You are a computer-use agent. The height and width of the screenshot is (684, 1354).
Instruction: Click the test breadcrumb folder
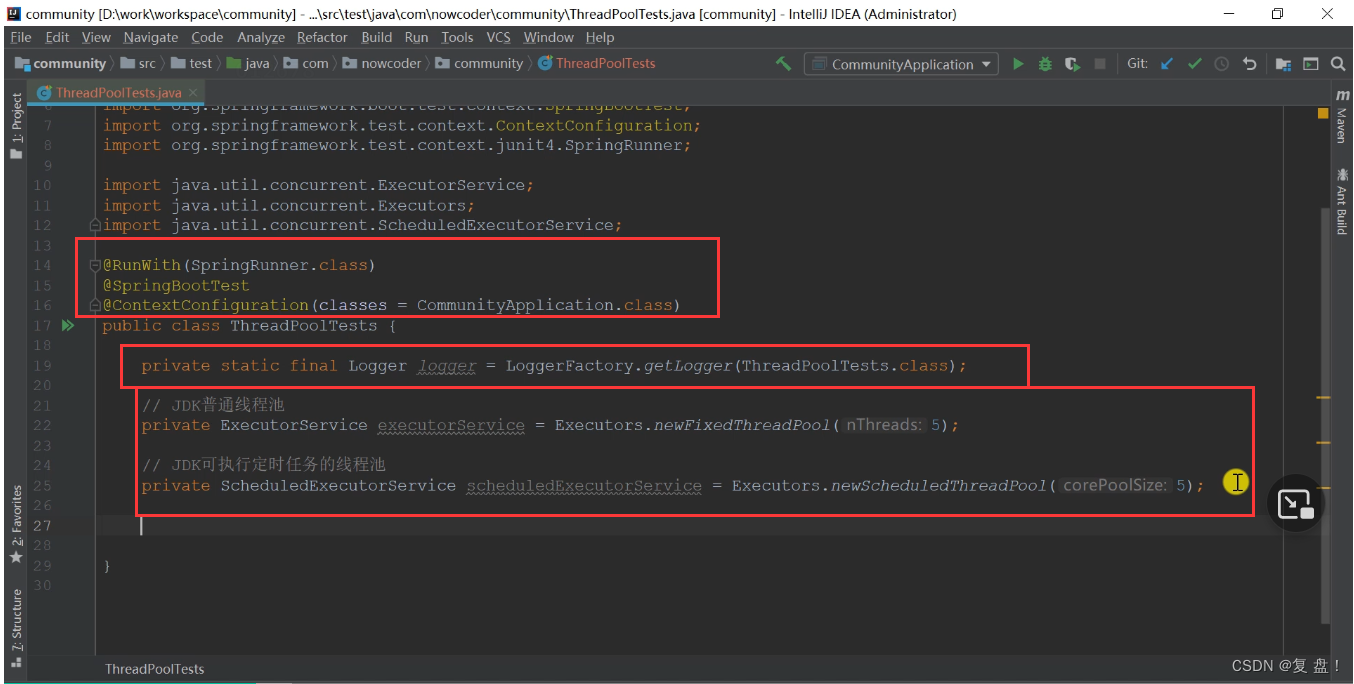192,63
